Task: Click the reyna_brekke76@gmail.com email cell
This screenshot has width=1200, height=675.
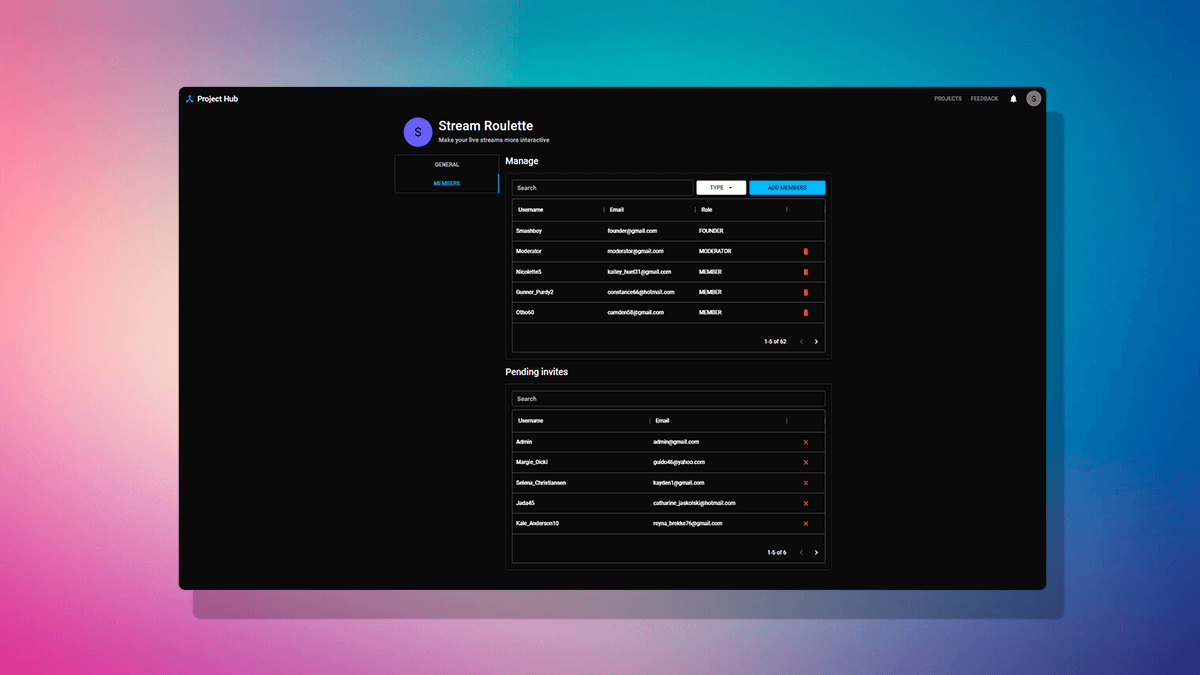Action: [688, 524]
